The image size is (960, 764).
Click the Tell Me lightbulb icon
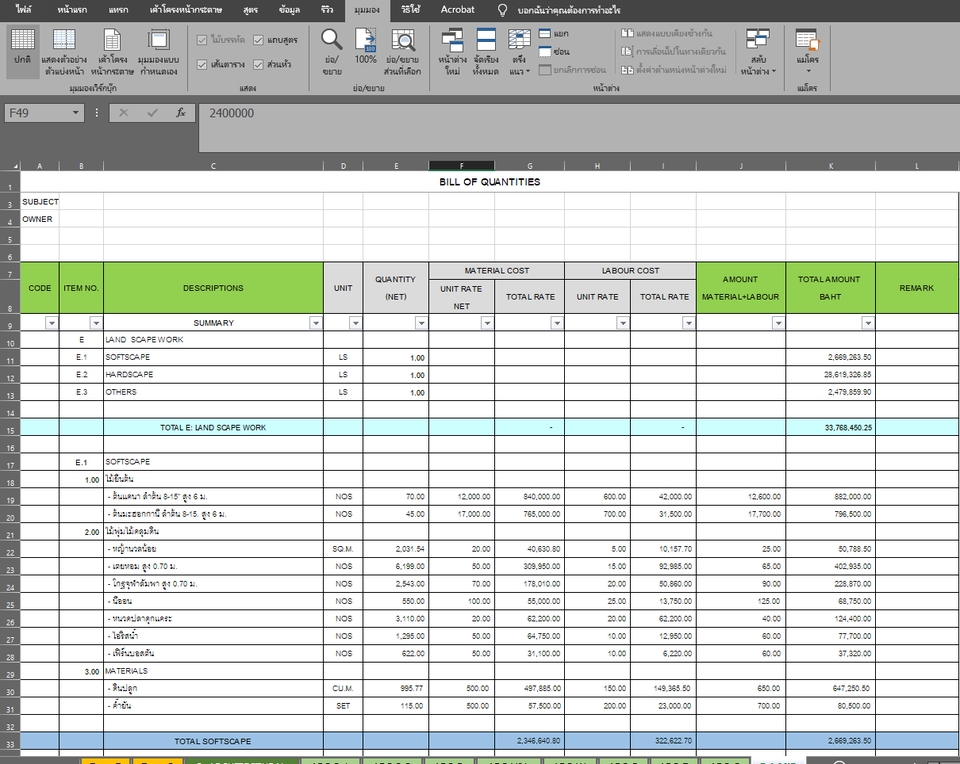tap(502, 10)
